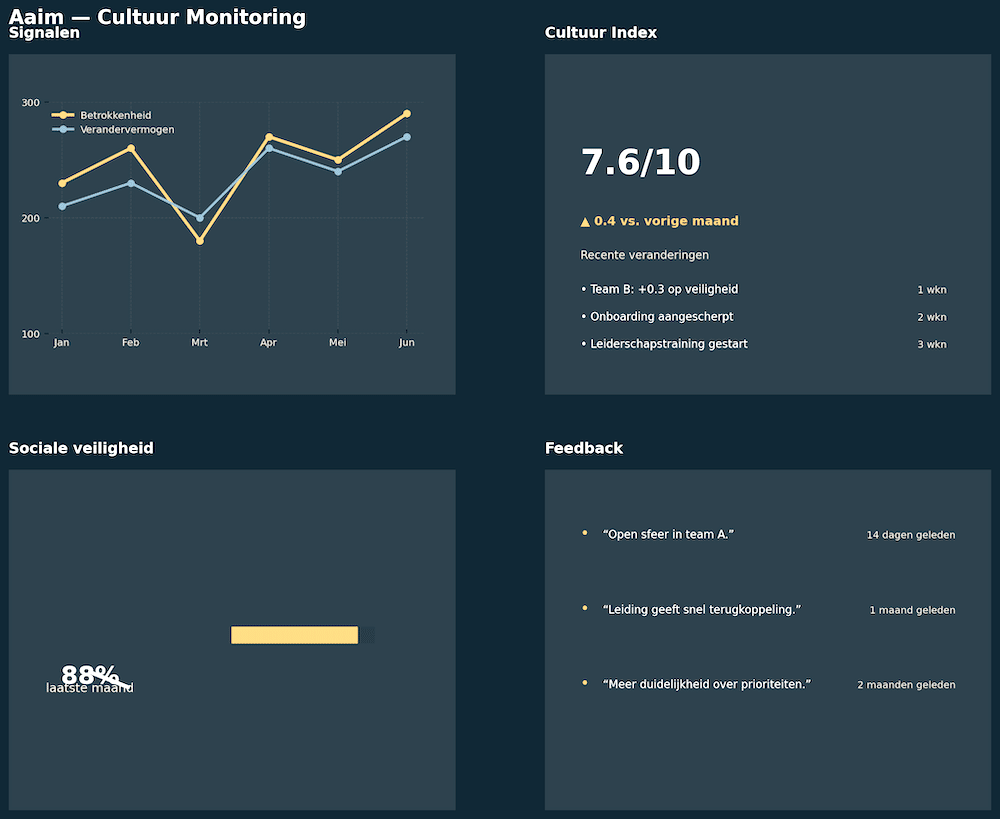This screenshot has height=819, width=1000.
Task: Select the March dip point on Betrokkenheid line
Action: pyautogui.click(x=199, y=240)
